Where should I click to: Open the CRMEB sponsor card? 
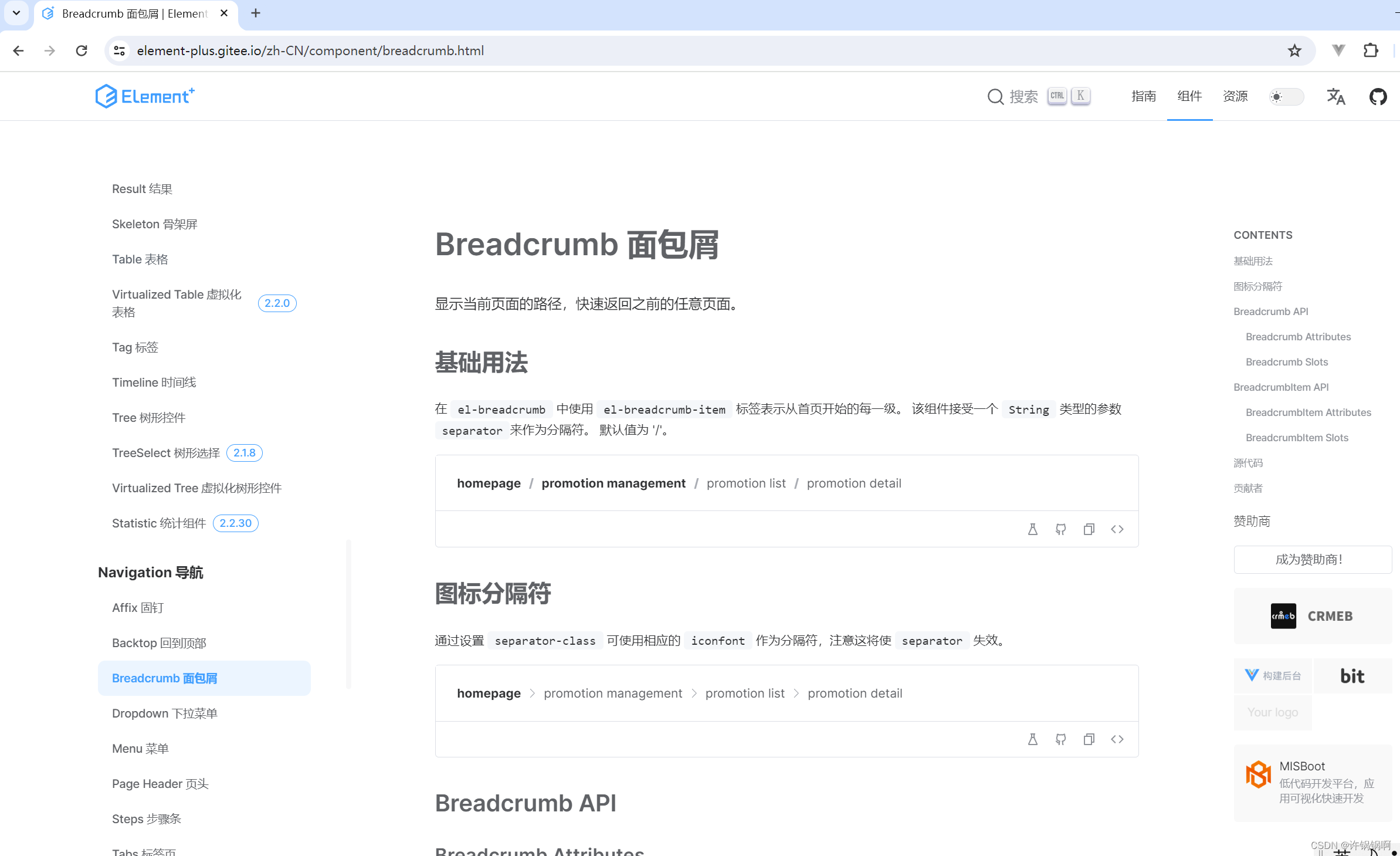1313,616
